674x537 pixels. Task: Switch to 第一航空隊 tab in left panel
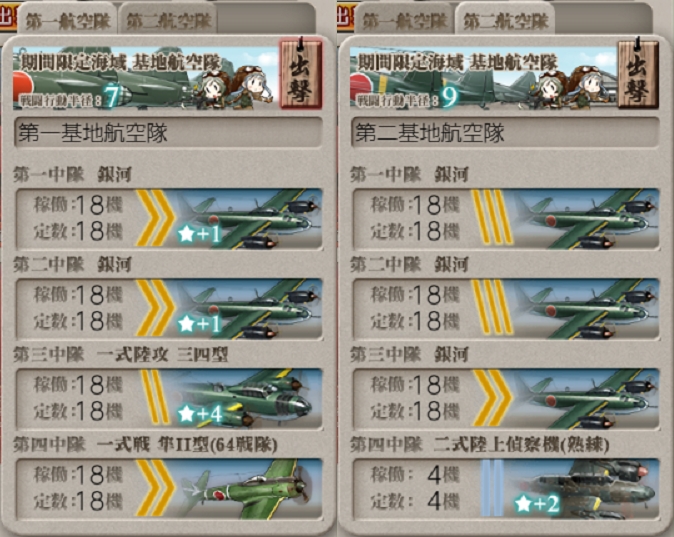click(x=67, y=20)
